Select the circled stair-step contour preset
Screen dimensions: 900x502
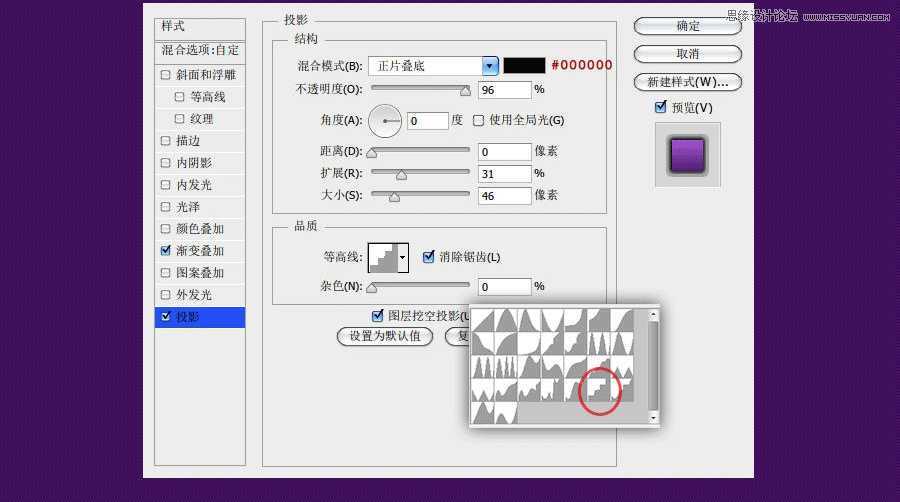click(x=600, y=389)
